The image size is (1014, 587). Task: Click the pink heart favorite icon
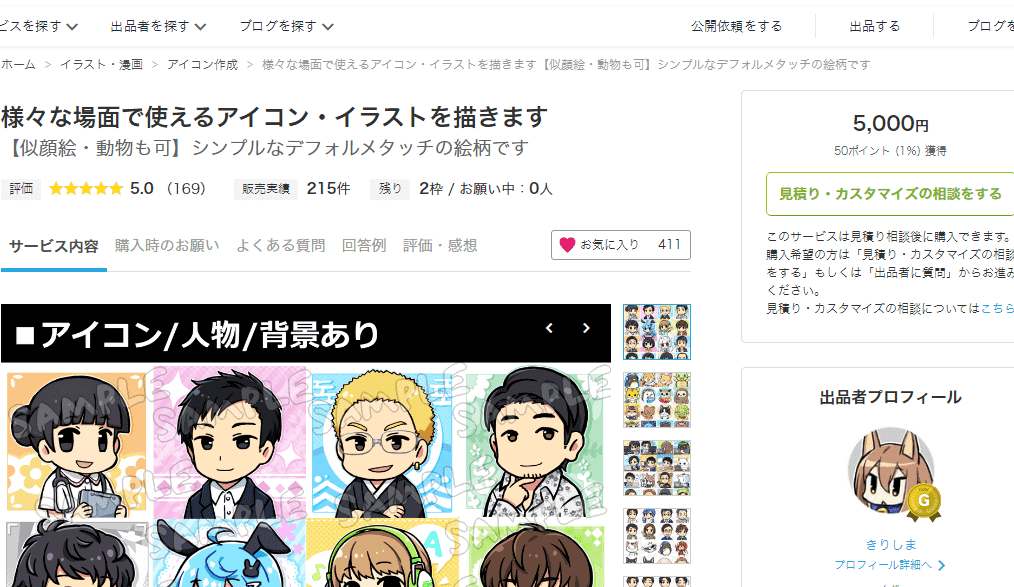[x=567, y=245]
